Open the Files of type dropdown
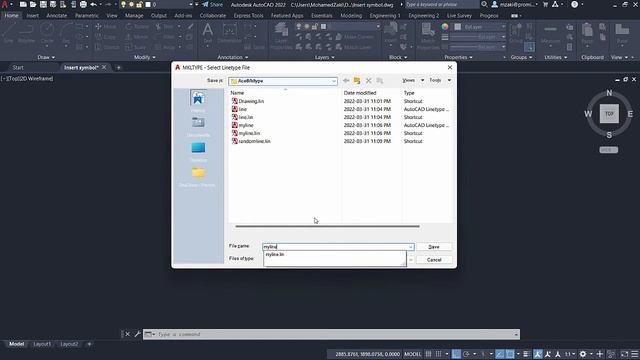 coord(411,260)
